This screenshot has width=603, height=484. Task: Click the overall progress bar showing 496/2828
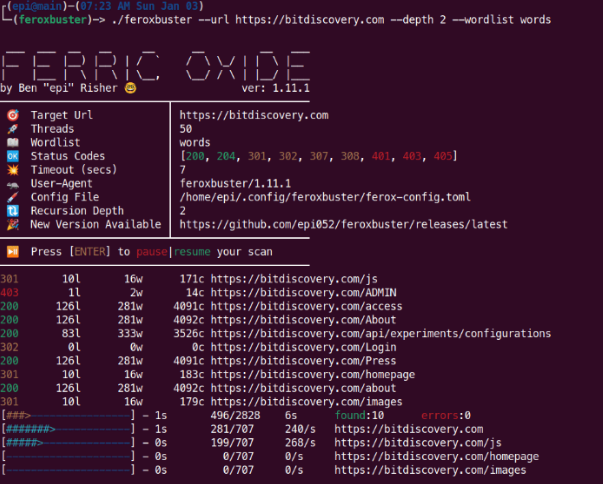pyautogui.click(x=68, y=416)
